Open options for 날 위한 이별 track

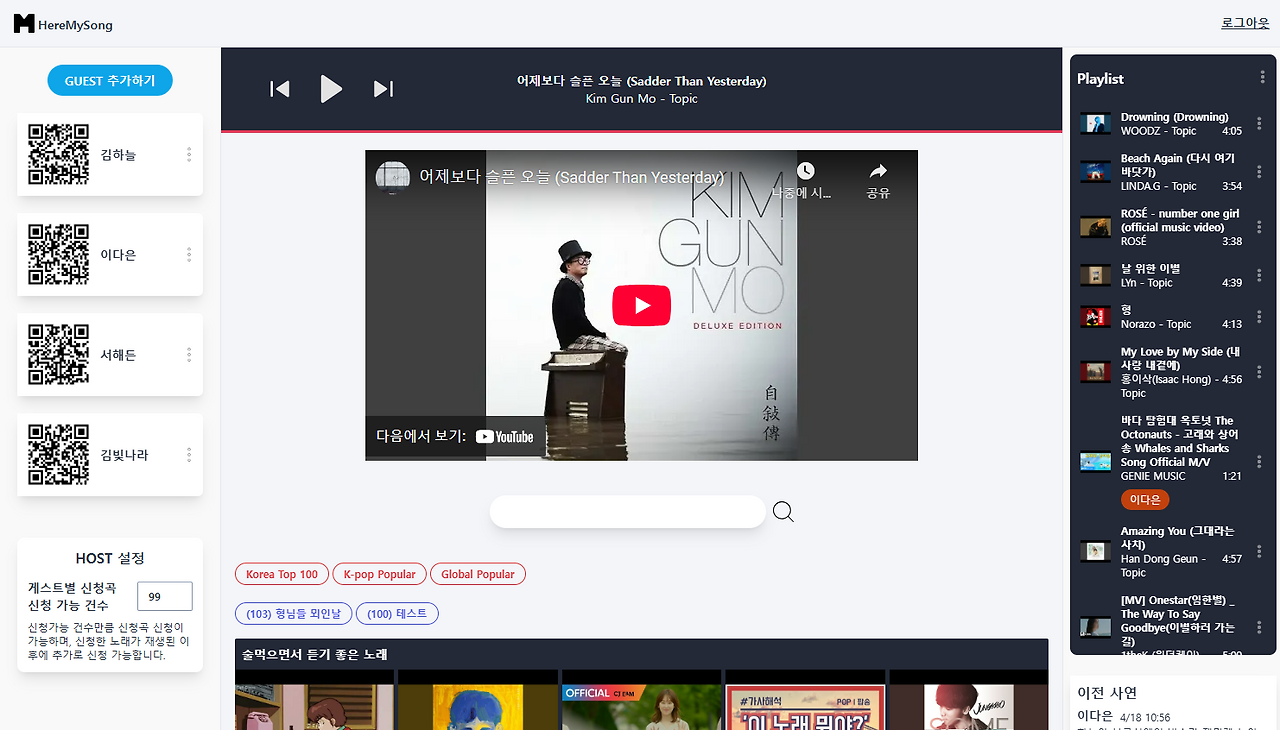point(1259,275)
